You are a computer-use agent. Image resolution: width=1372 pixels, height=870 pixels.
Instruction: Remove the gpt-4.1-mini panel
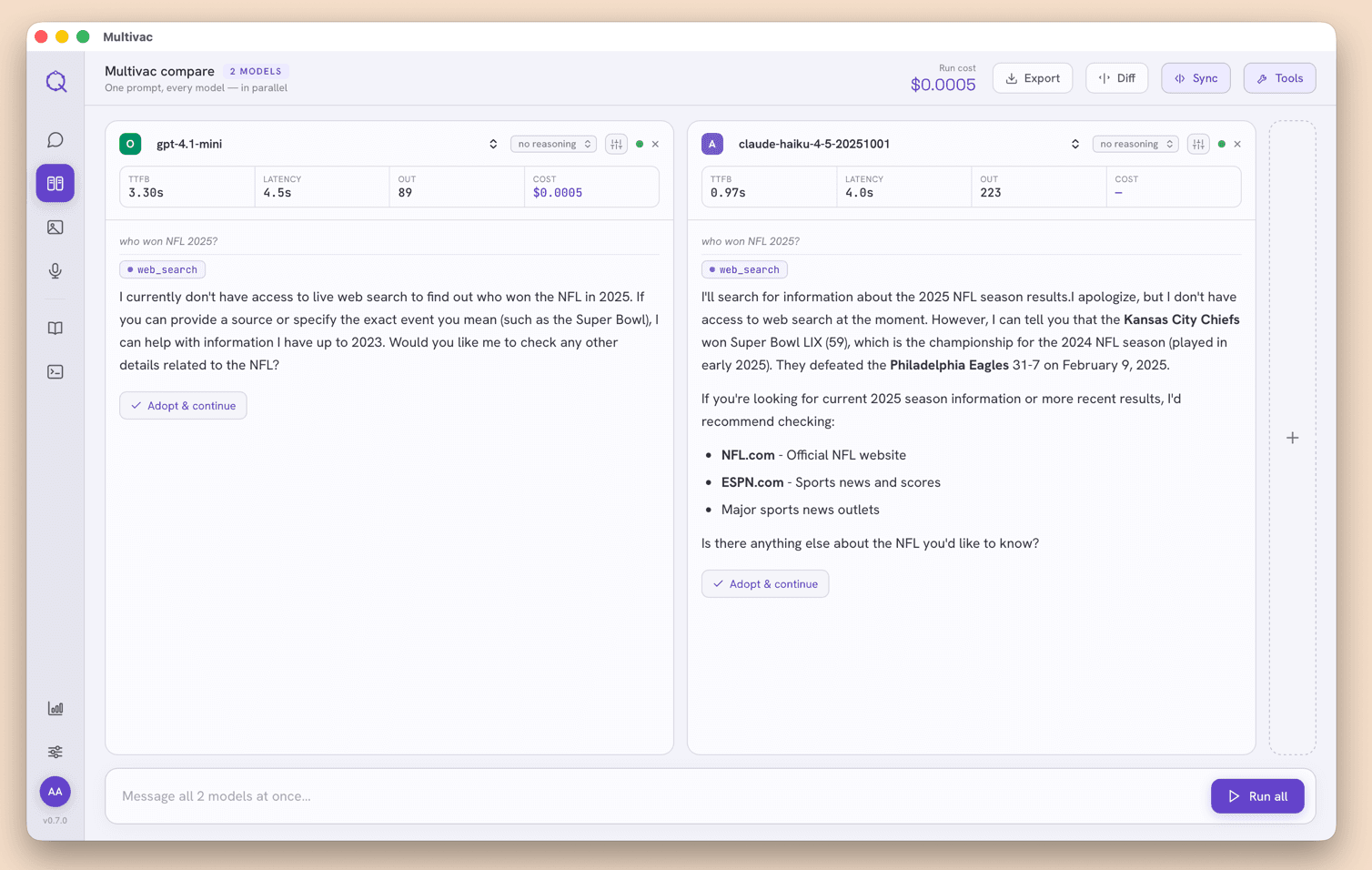[x=655, y=144]
